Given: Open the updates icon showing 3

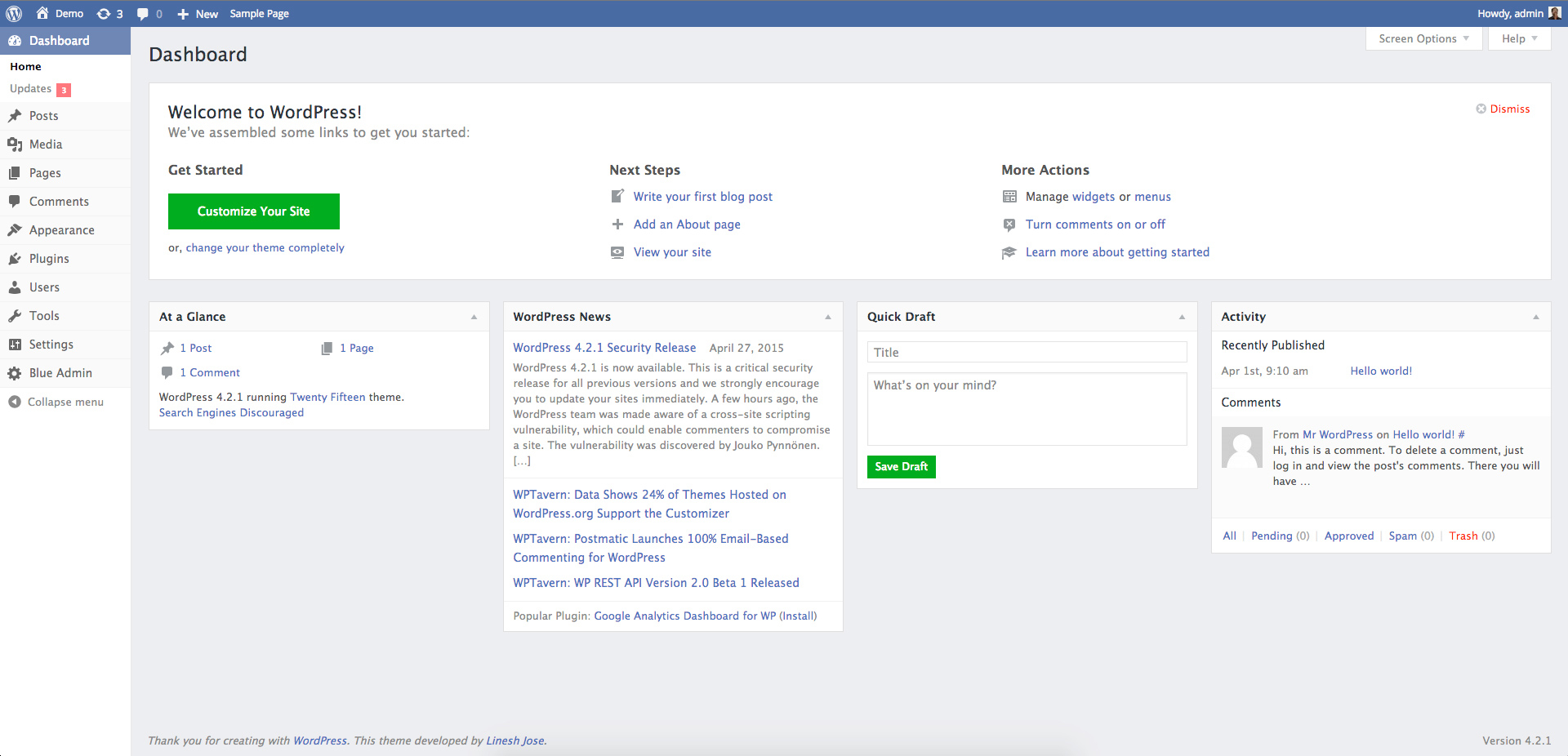Looking at the screenshot, I should (x=109, y=14).
